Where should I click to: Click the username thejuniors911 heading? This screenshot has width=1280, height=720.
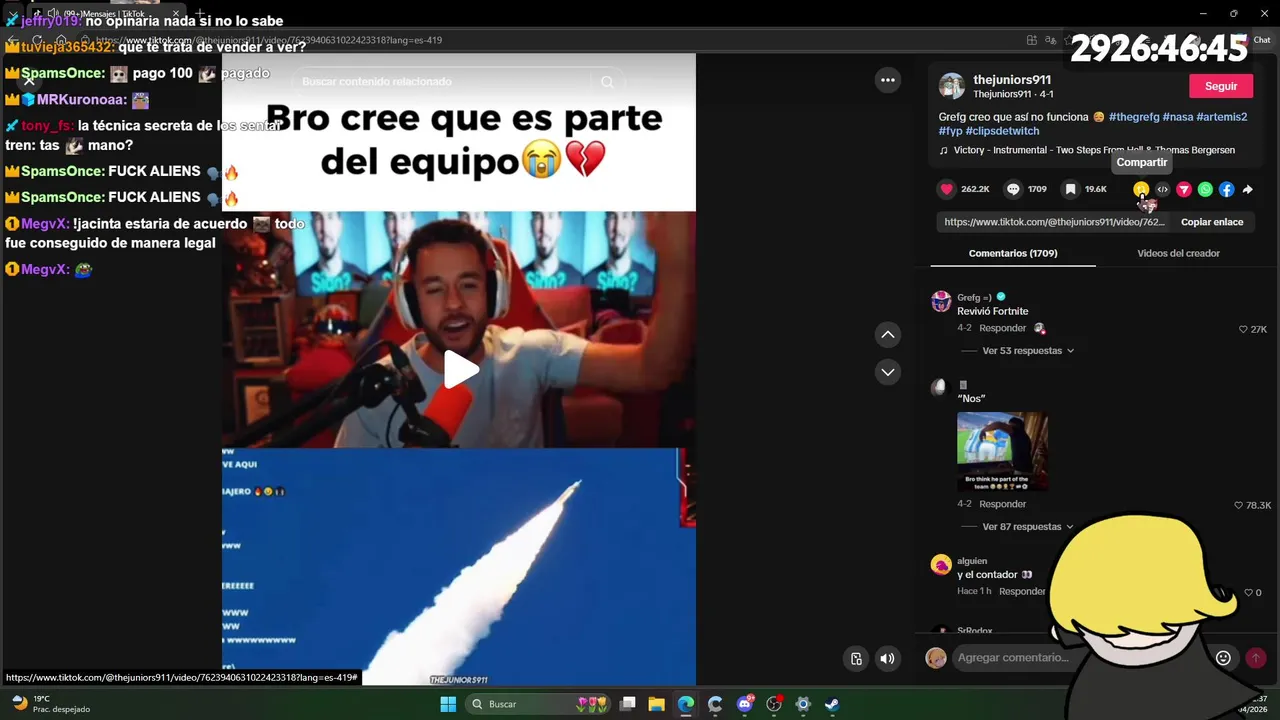(1012, 80)
